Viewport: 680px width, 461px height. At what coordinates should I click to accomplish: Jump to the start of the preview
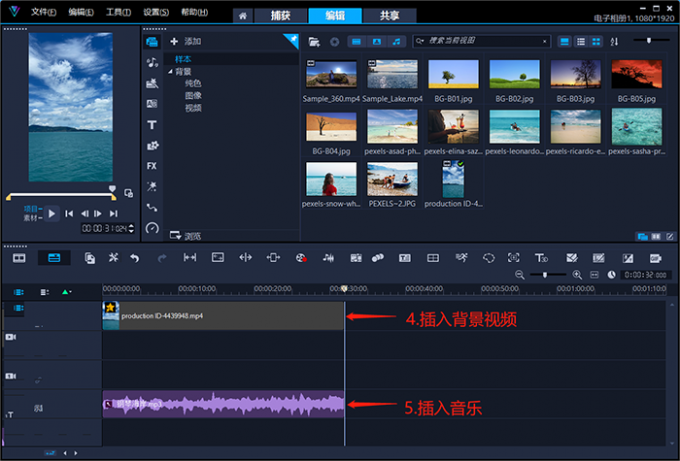click(x=69, y=213)
